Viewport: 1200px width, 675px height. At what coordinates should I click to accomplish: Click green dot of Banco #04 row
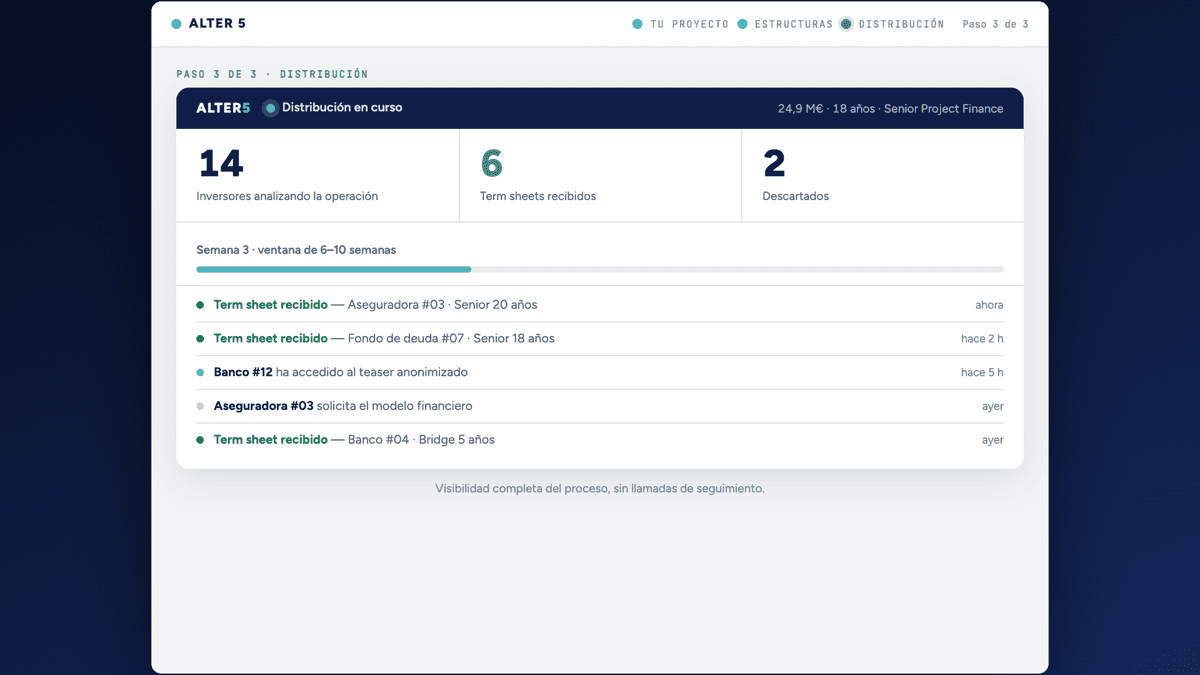pyautogui.click(x=200, y=440)
